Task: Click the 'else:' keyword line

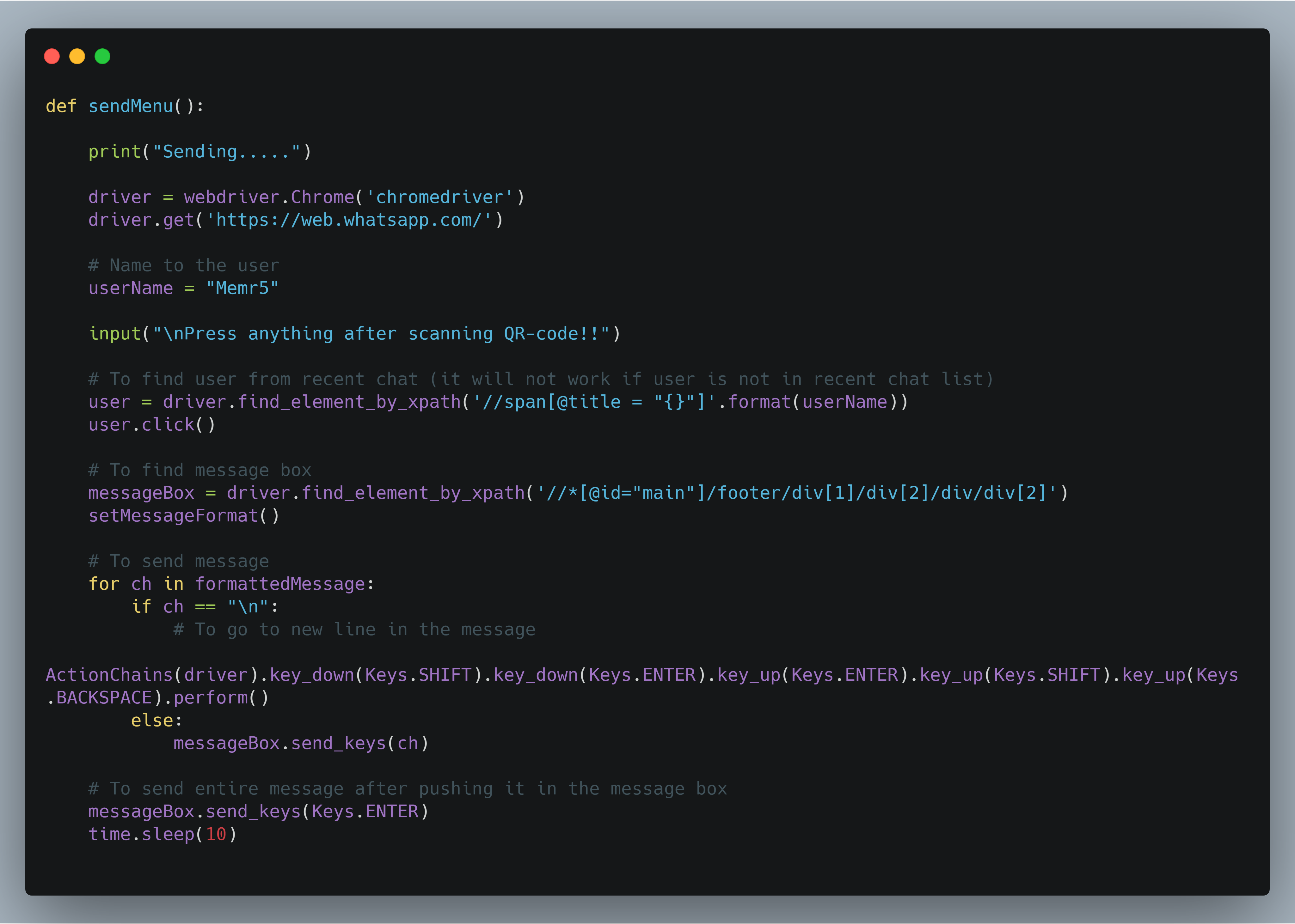Action: [x=157, y=721]
